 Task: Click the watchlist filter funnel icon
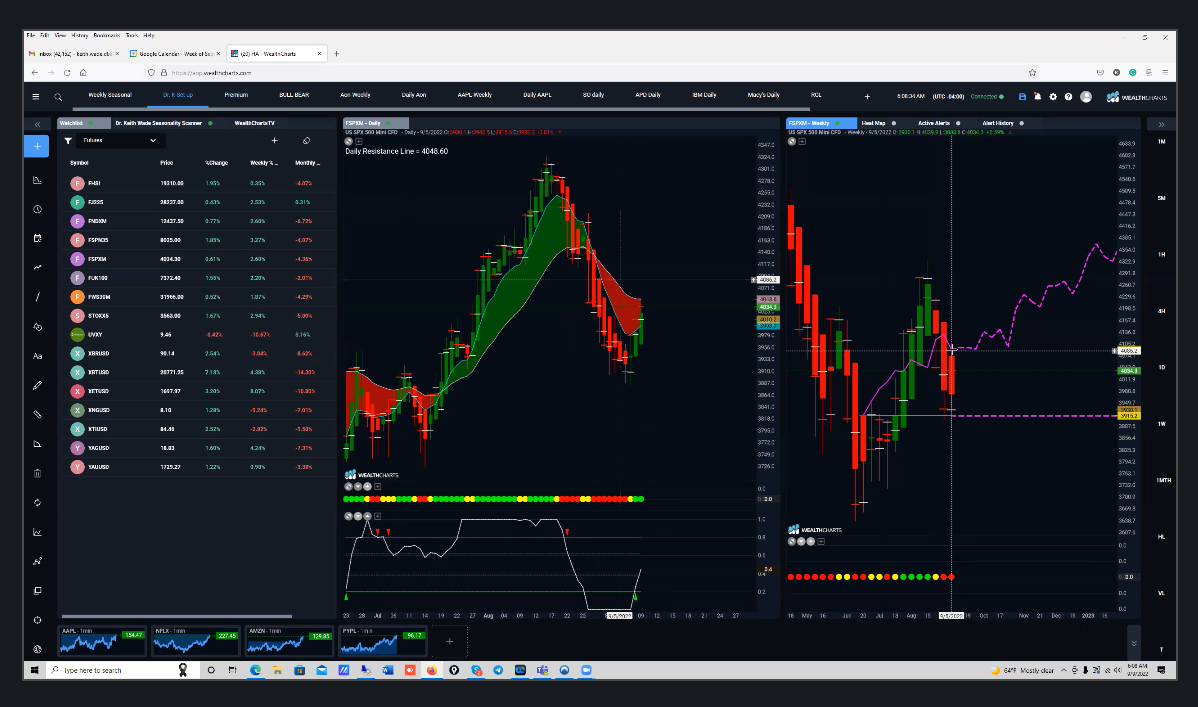pyautogui.click(x=68, y=141)
